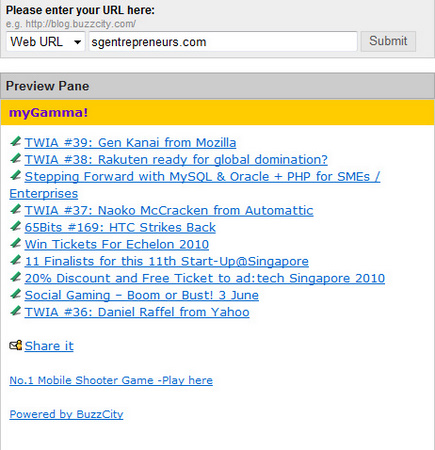Click pencil icon beside Social Gaming entry

pyautogui.click(x=15, y=294)
